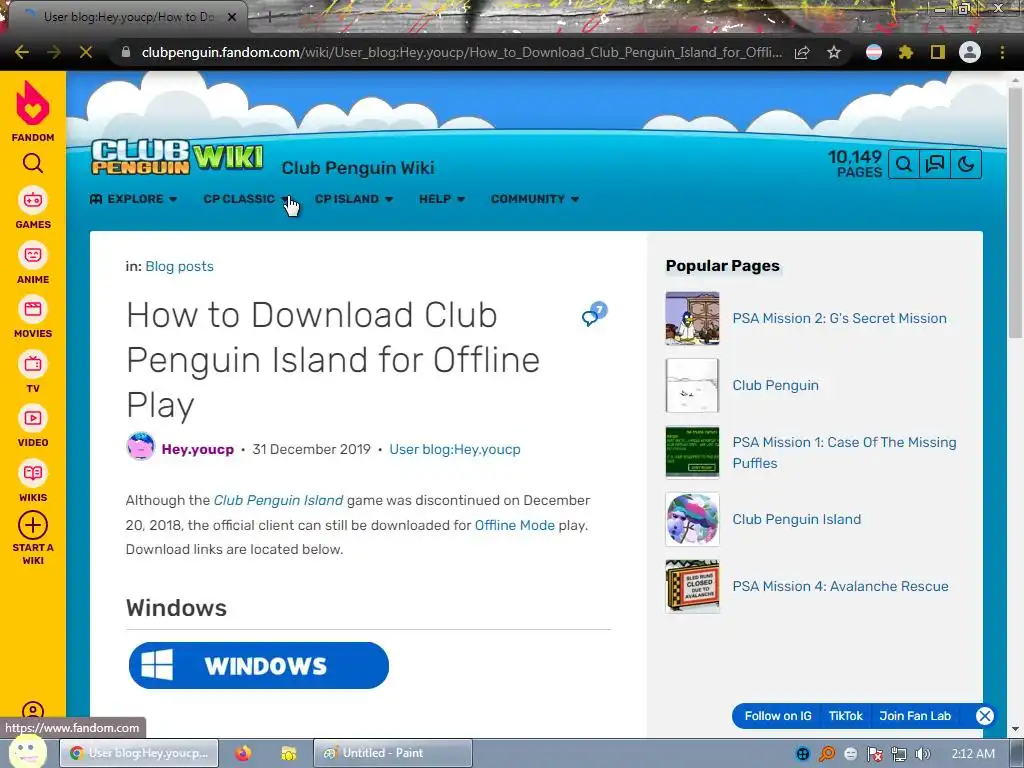Click the Fandom flame logo
The image size is (1024, 768).
point(33,104)
